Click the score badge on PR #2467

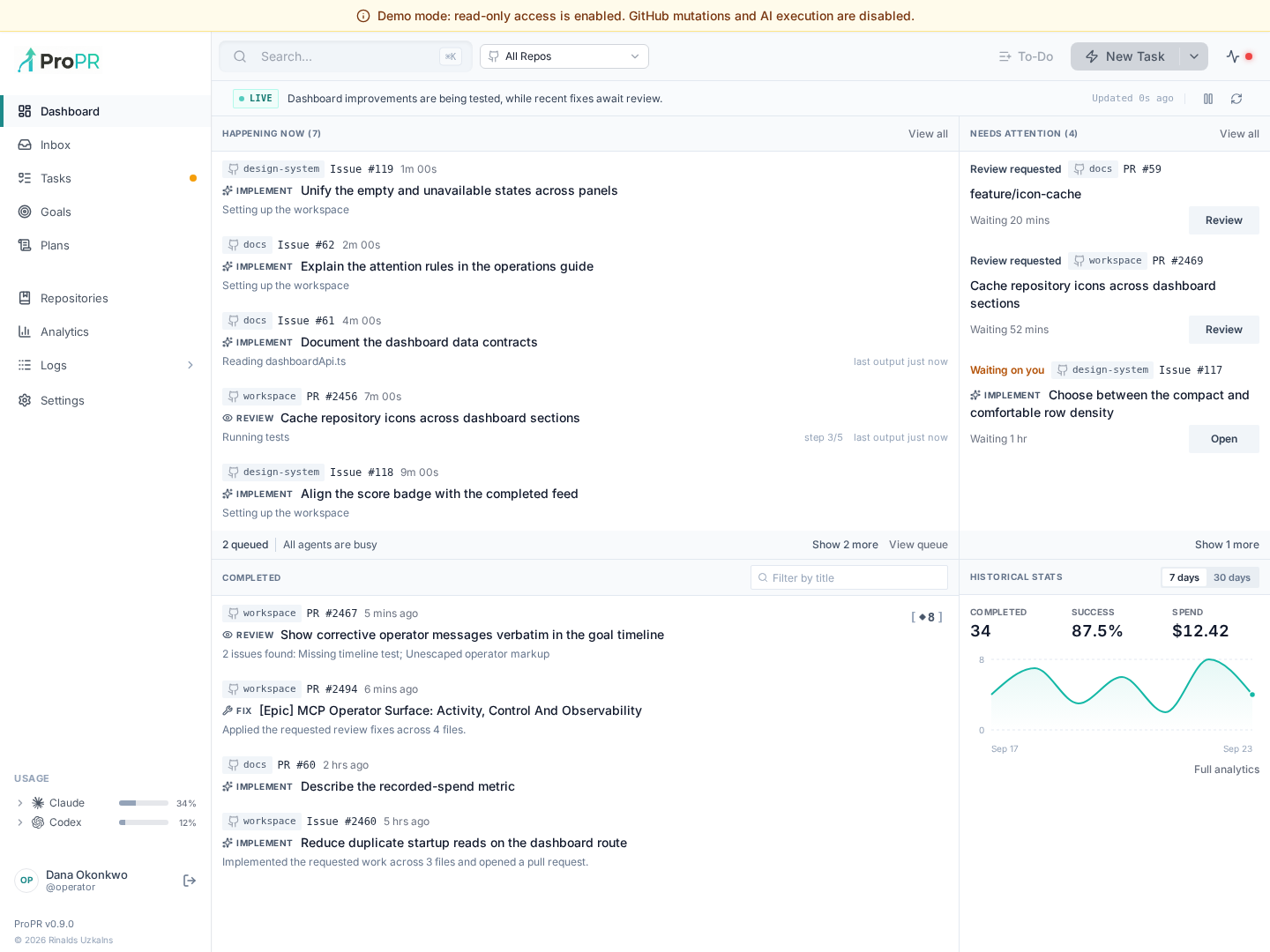coord(927,617)
